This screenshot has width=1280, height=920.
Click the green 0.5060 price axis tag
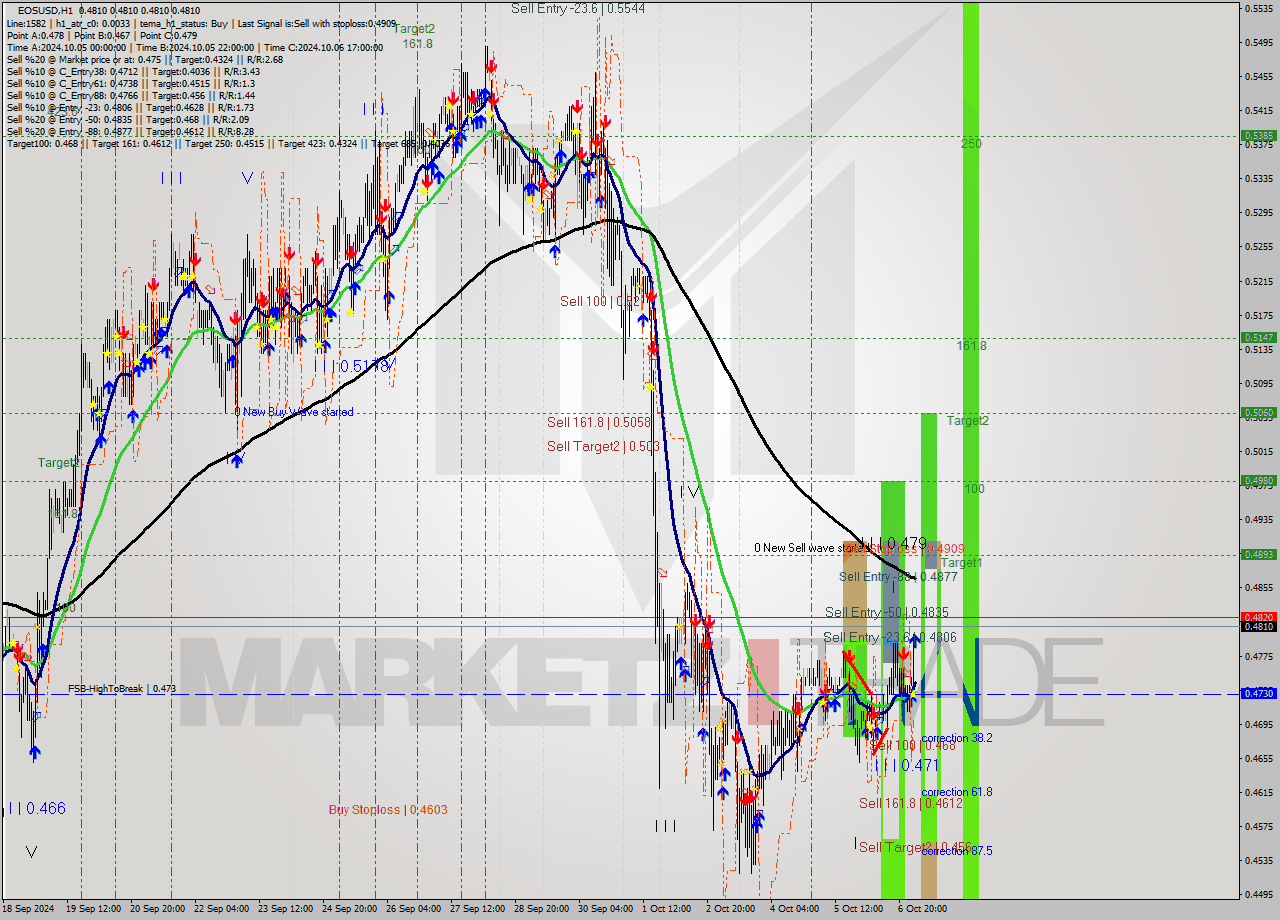(1257, 412)
